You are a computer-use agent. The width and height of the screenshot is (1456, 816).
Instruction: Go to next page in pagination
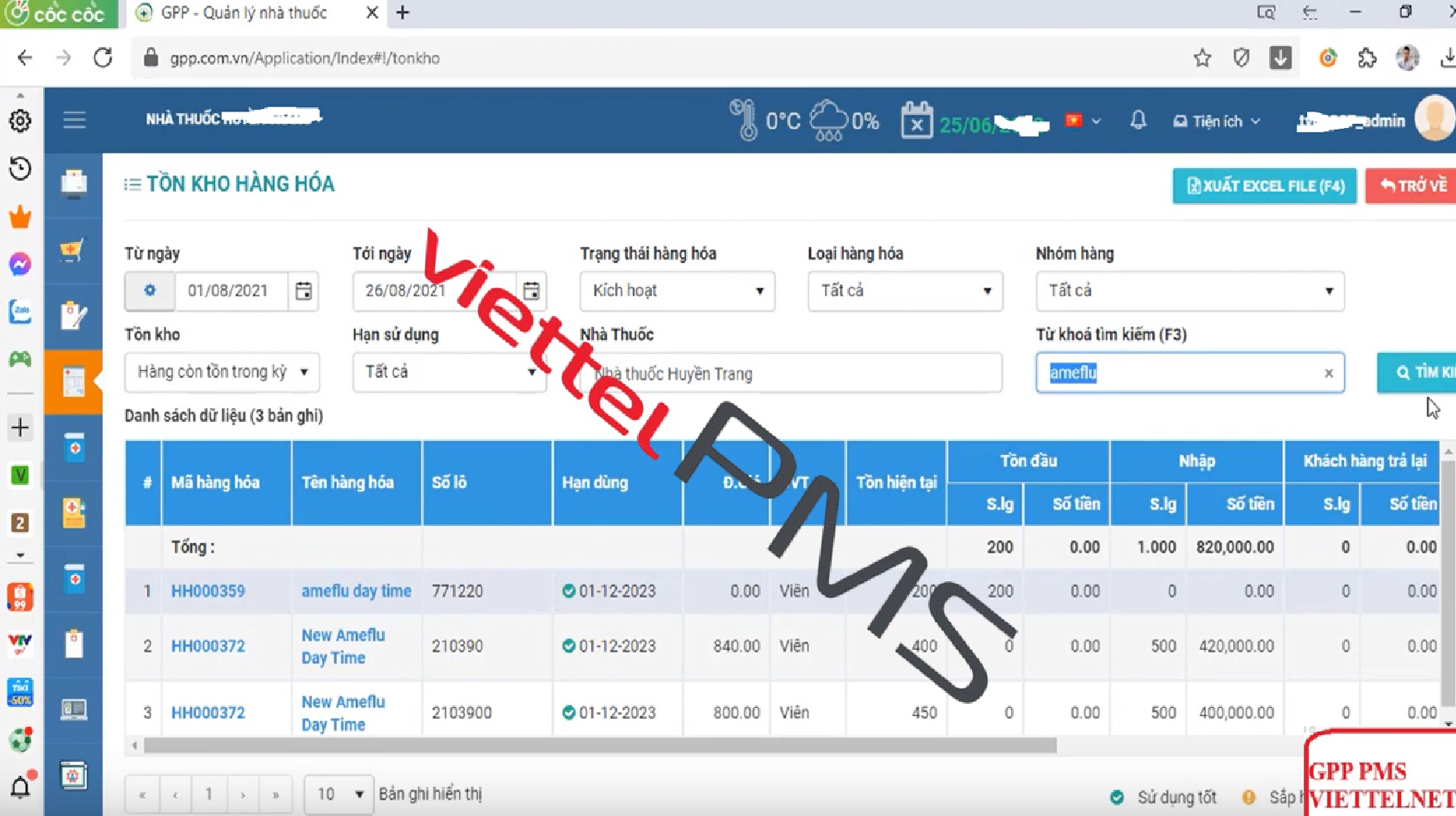243,795
